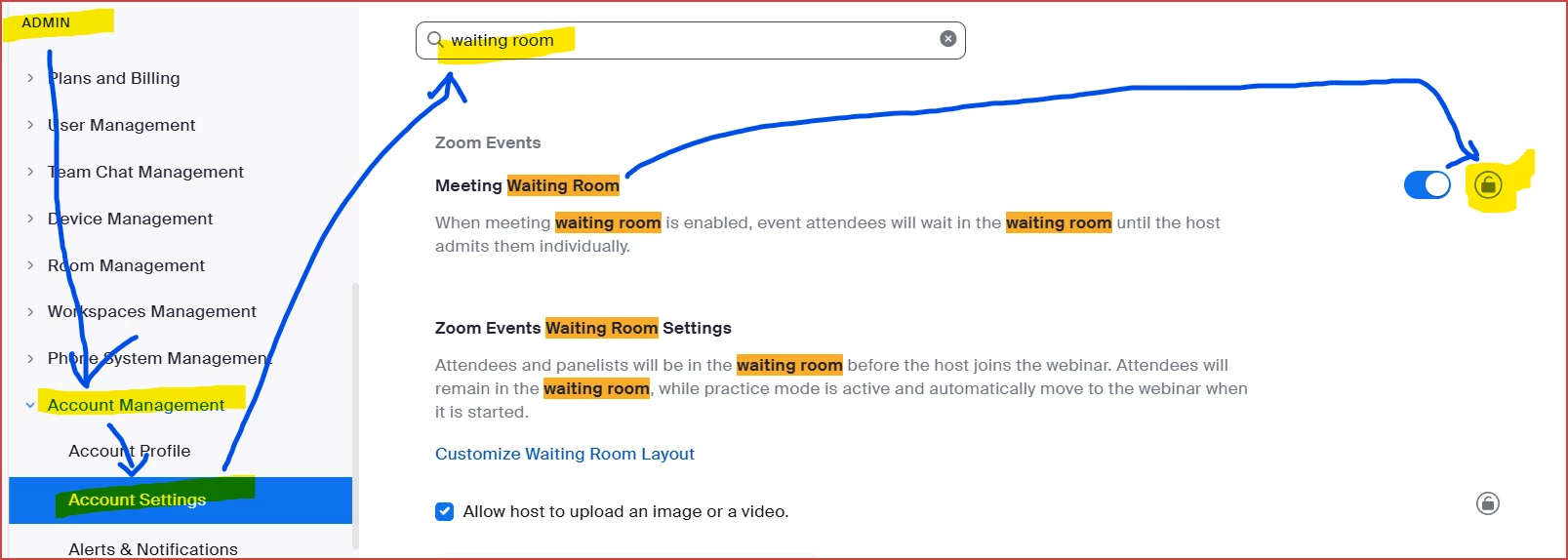The height and width of the screenshot is (560, 1568).
Task: Click the Meeting Waiting Room setting title
Action: 527,185
